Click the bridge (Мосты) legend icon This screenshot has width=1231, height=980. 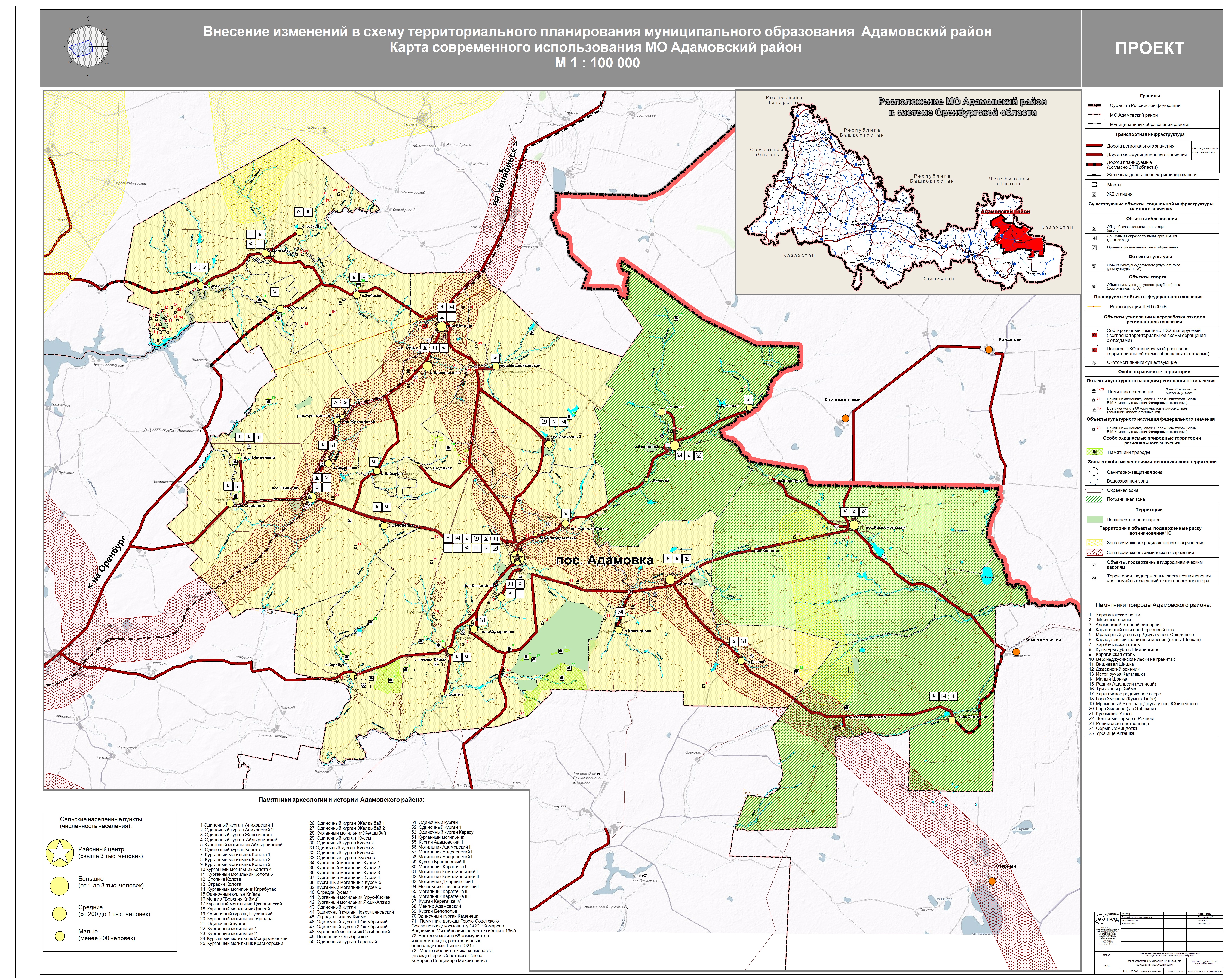tap(1095, 185)
